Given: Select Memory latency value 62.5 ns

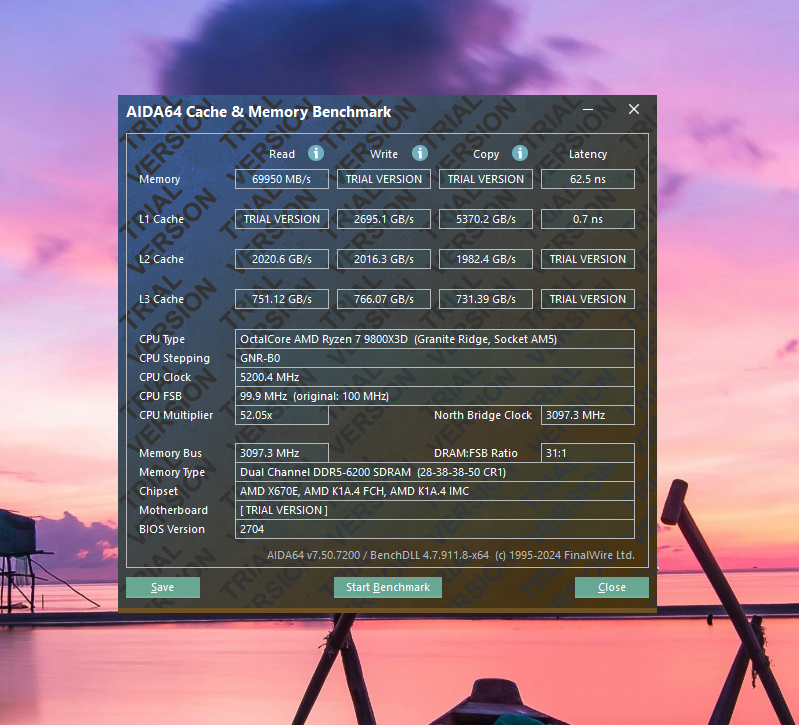Looking at the screenshot, I should click(588, 179).
